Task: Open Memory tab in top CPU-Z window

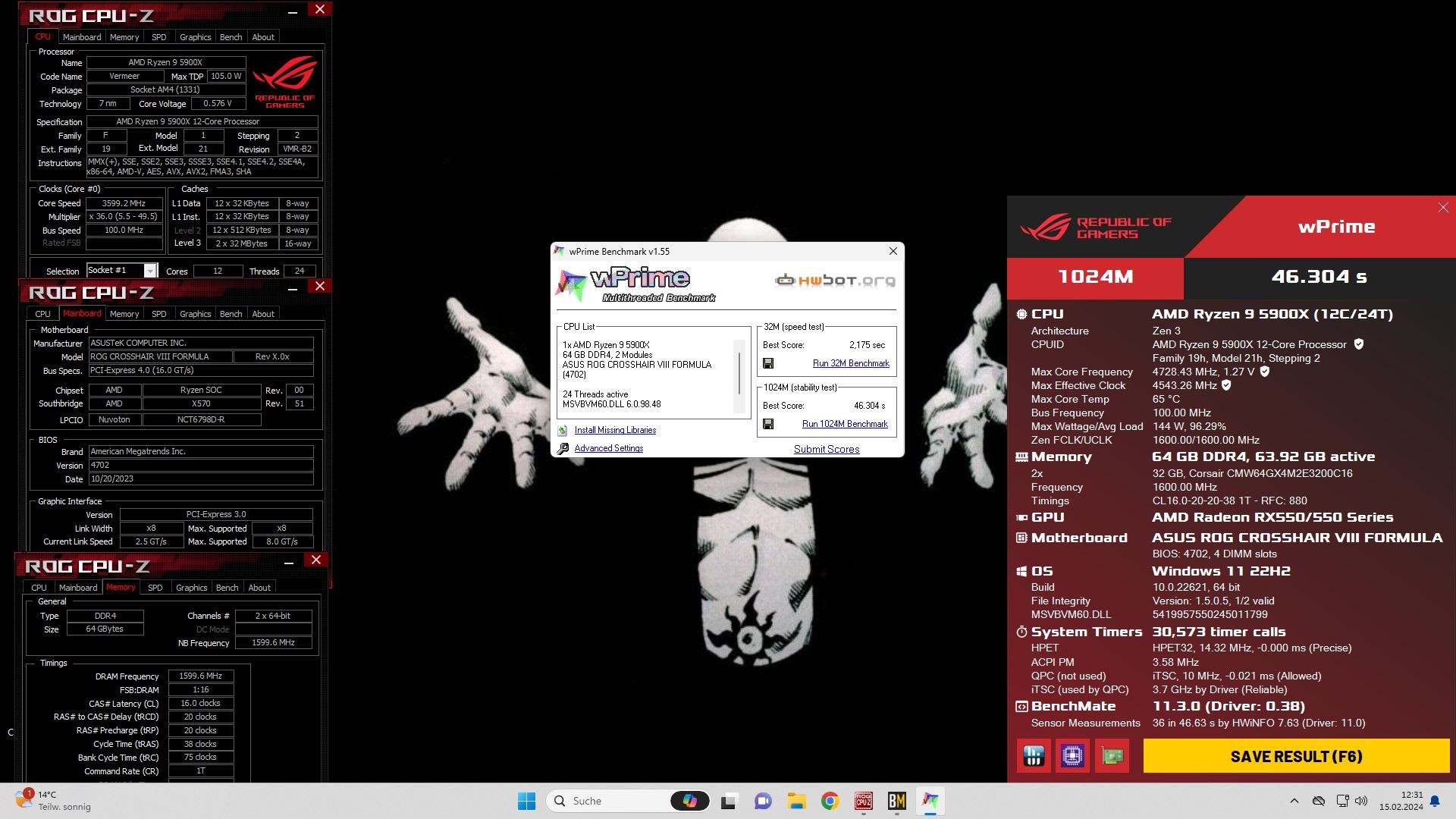Action: pos(124,37)
